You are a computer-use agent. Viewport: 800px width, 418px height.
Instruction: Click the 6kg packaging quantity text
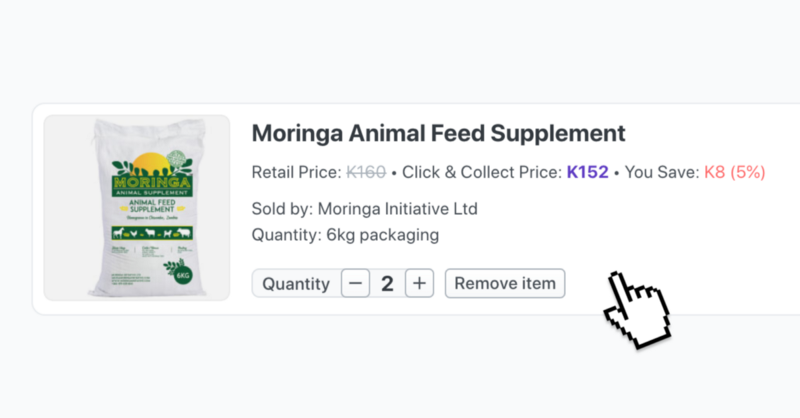coord(382,235)
